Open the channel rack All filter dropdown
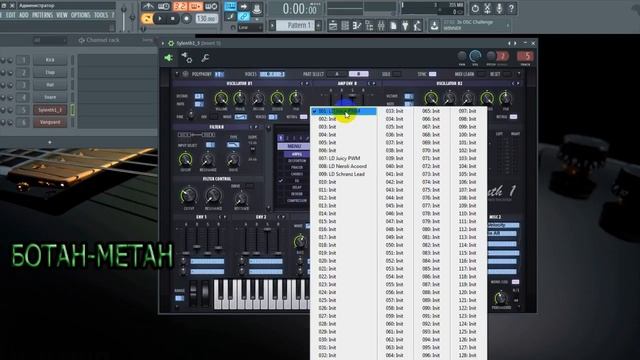Image resolution: width=640 pixels, height=360 pixels. click(x=49, y=40)
